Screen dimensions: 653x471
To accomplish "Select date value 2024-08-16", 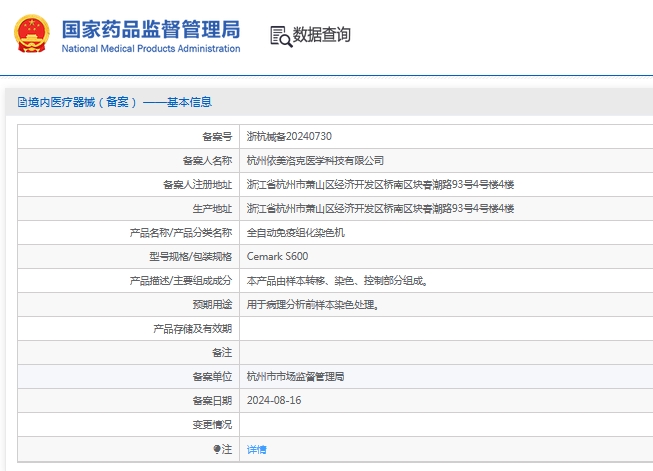I will (x=274, y=400).
